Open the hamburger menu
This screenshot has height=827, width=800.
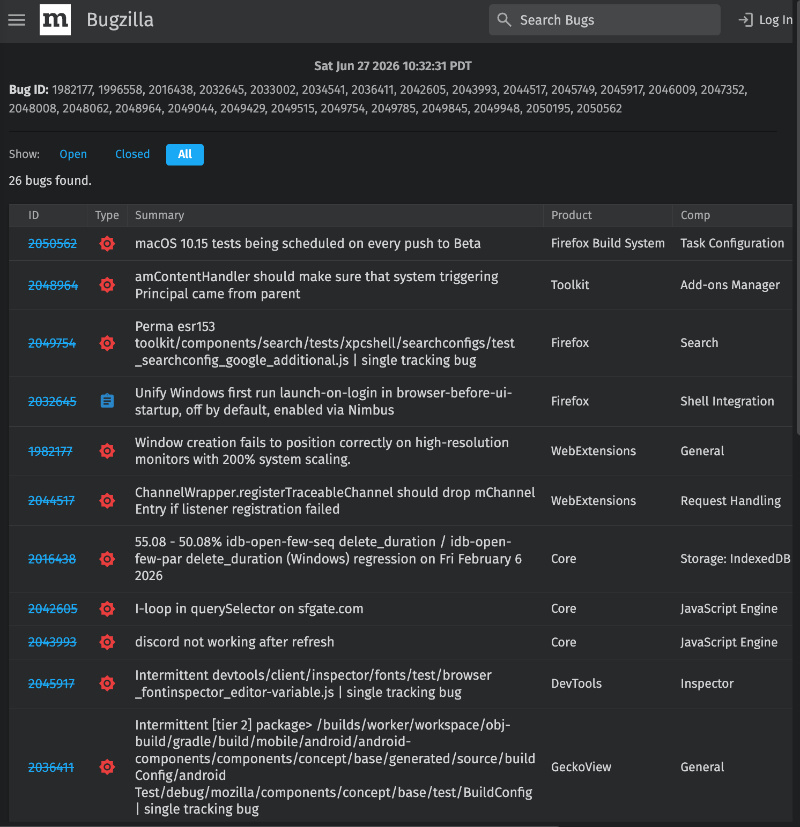[x=16, y=20]
